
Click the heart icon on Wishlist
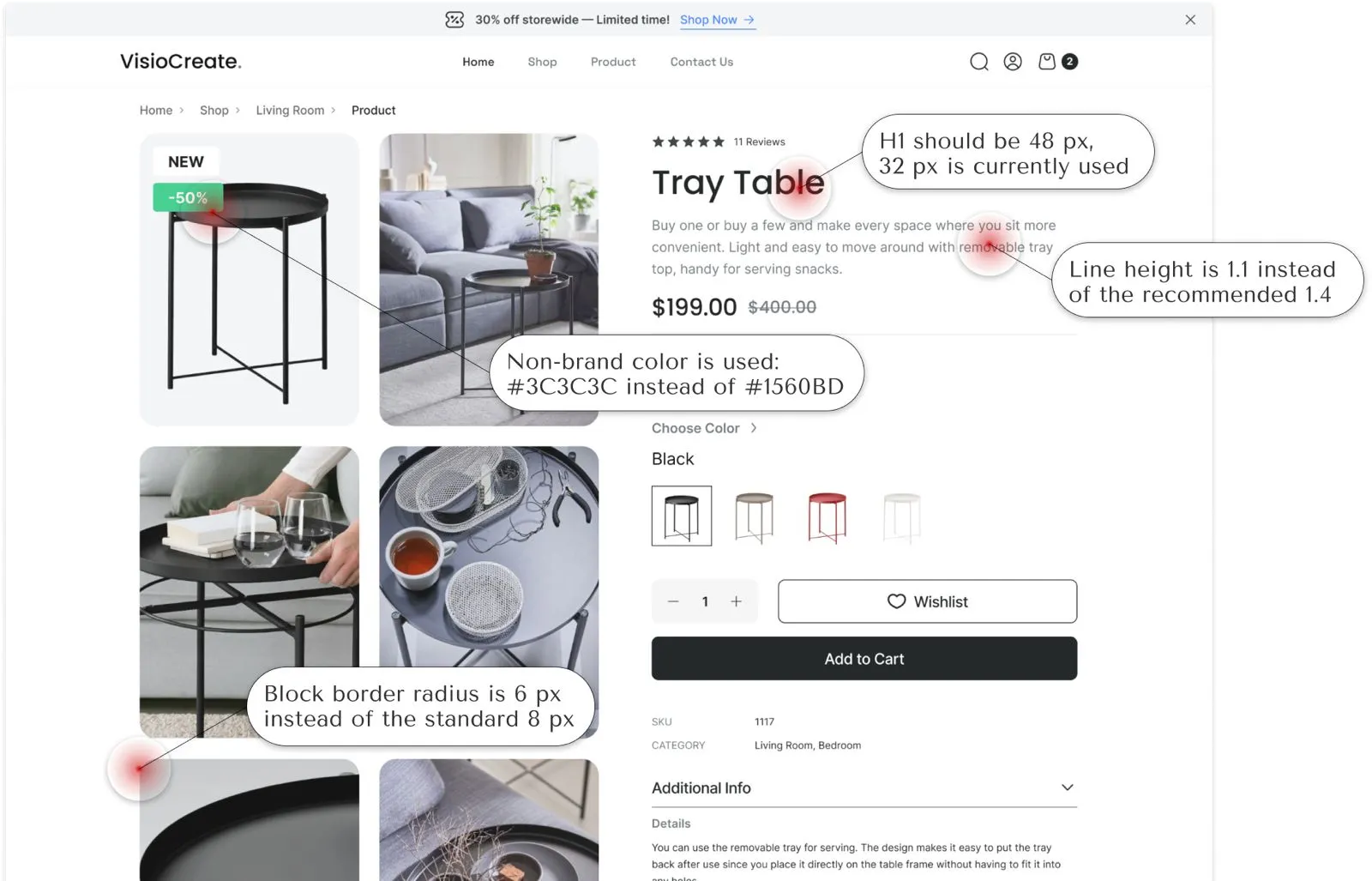coord(896,601)
